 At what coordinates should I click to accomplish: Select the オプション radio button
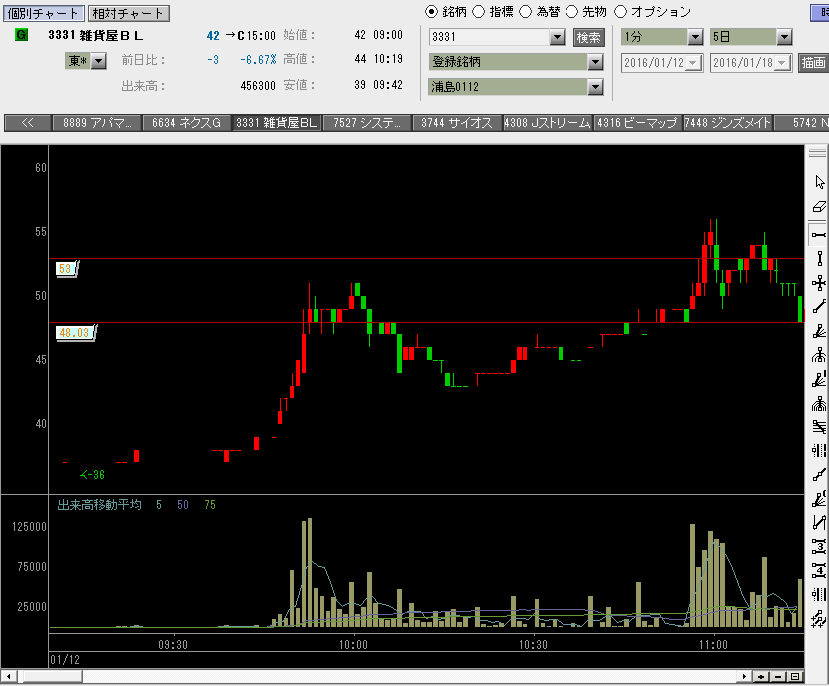(621, 12)
